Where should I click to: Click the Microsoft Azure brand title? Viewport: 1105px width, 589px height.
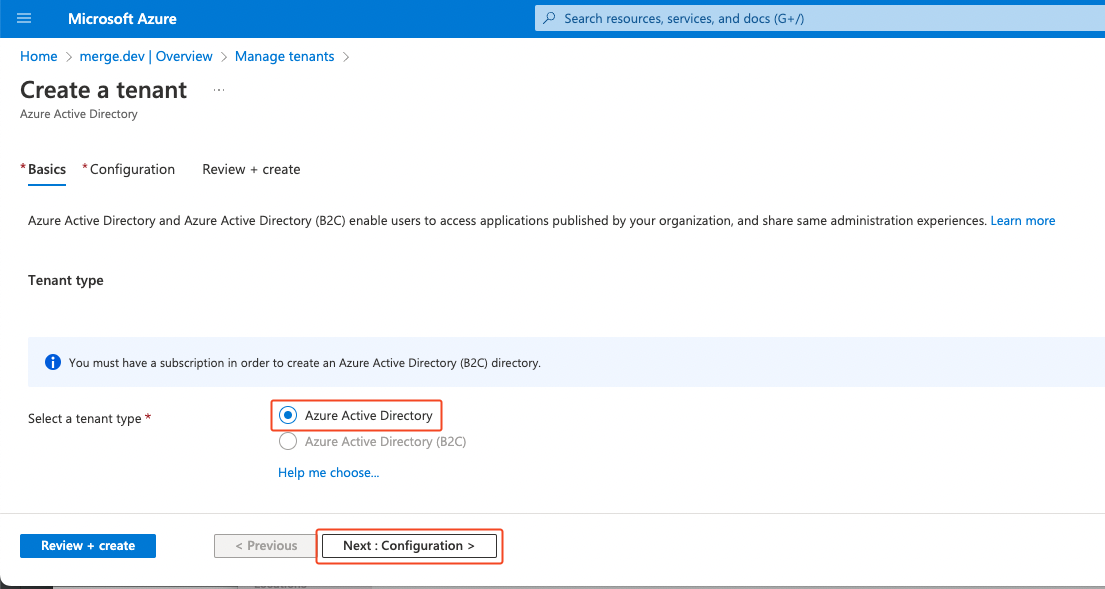[121, 19]
